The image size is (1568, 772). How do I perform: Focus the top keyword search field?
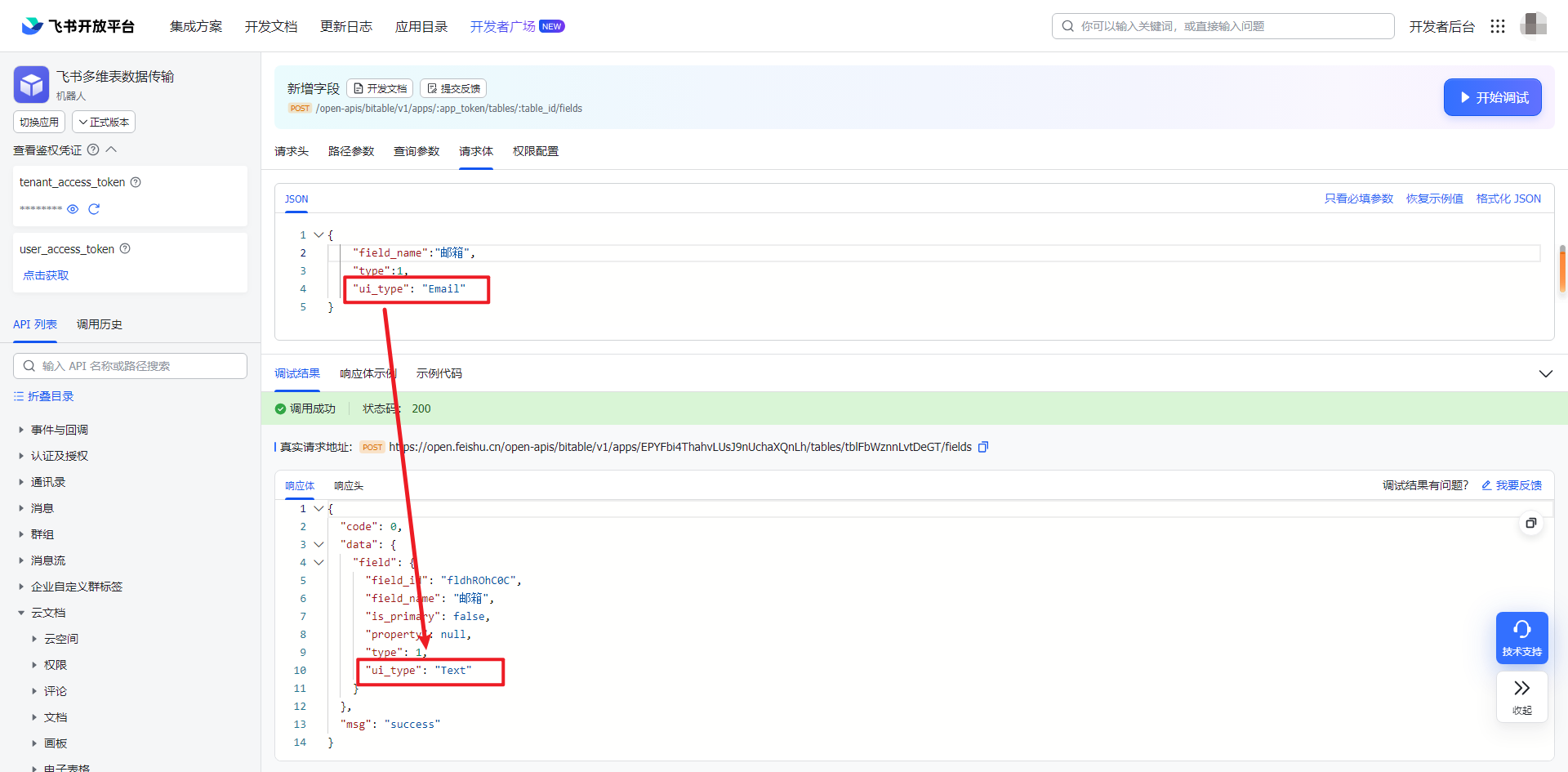(x=1223, y=26)
